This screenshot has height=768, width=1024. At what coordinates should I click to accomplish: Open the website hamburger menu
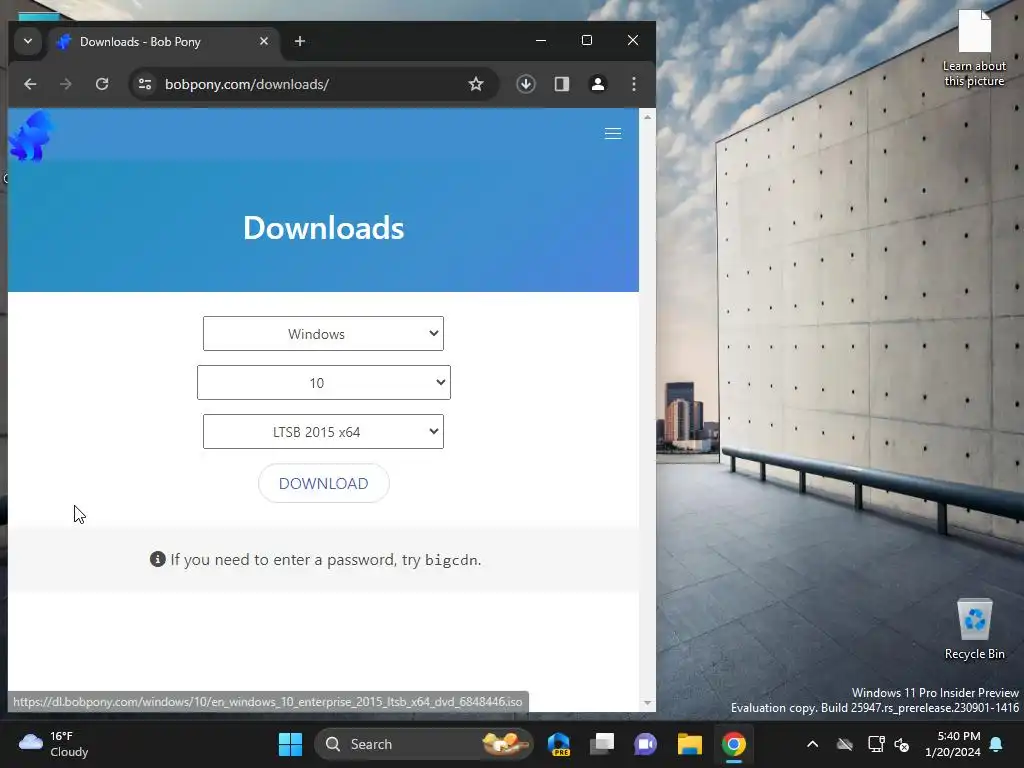click(x=613, y=134)
